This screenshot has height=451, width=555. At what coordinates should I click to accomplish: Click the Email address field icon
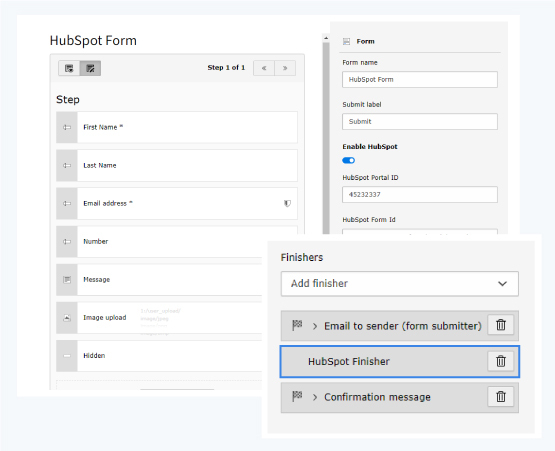pyautogui.click(x=67, y=204)
